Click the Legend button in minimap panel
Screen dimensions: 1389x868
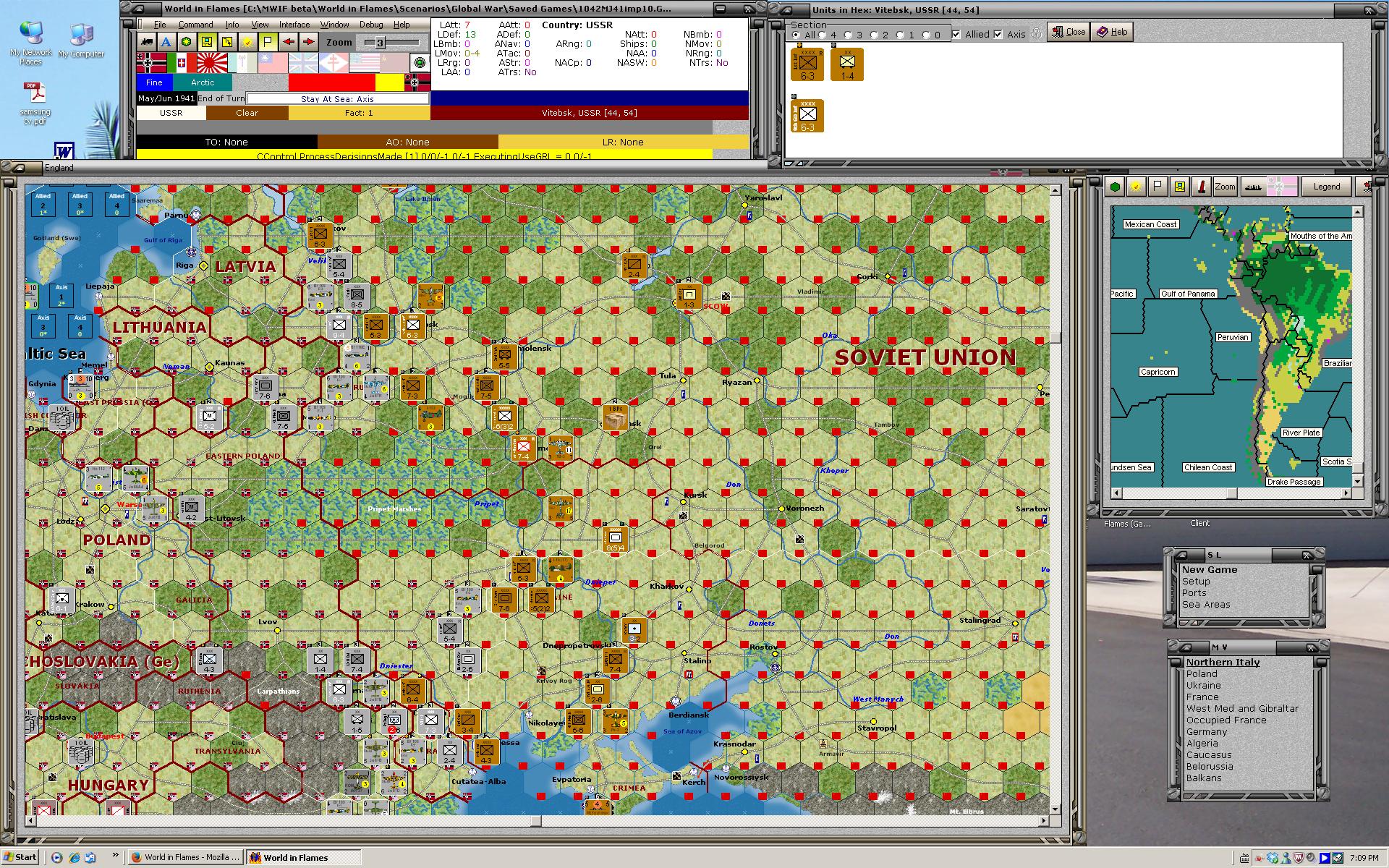point(1326,187)
